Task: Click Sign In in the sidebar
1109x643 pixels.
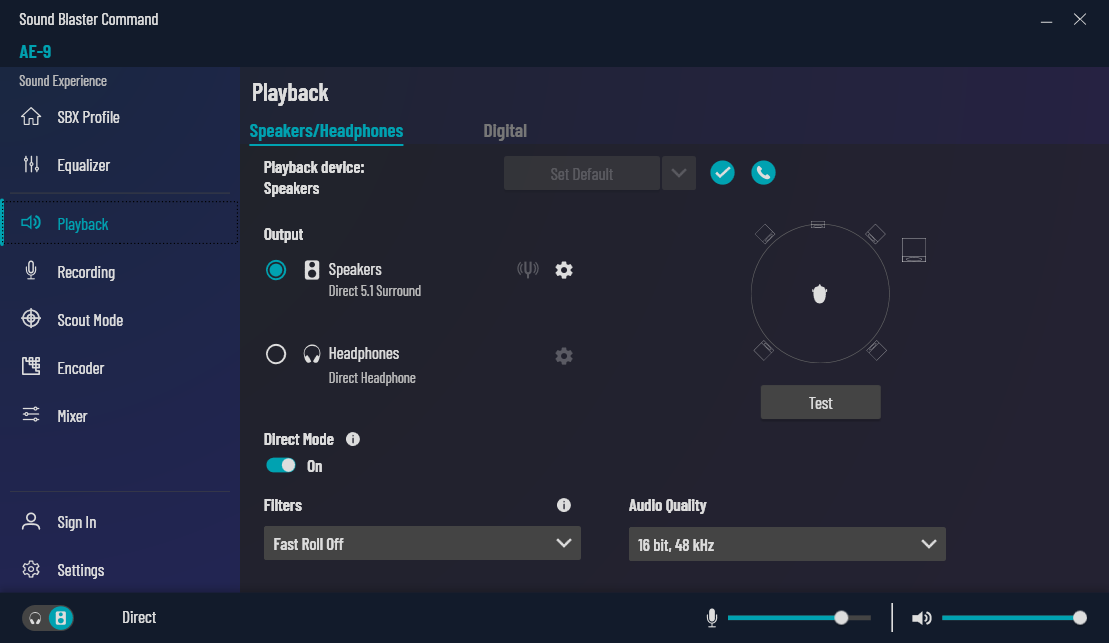Action: click(x=76, y=522)
